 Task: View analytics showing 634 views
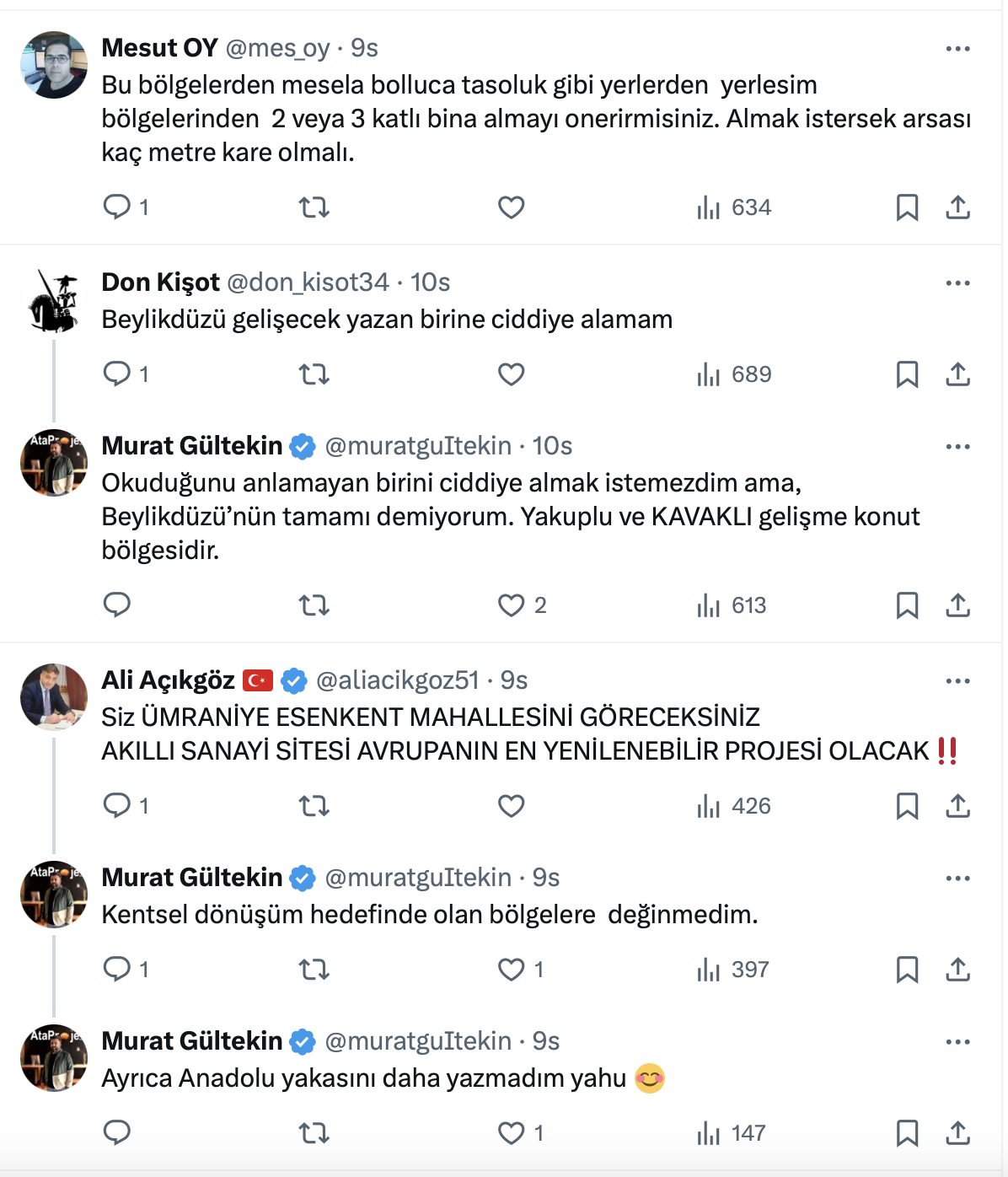click(x=733, y=207)
